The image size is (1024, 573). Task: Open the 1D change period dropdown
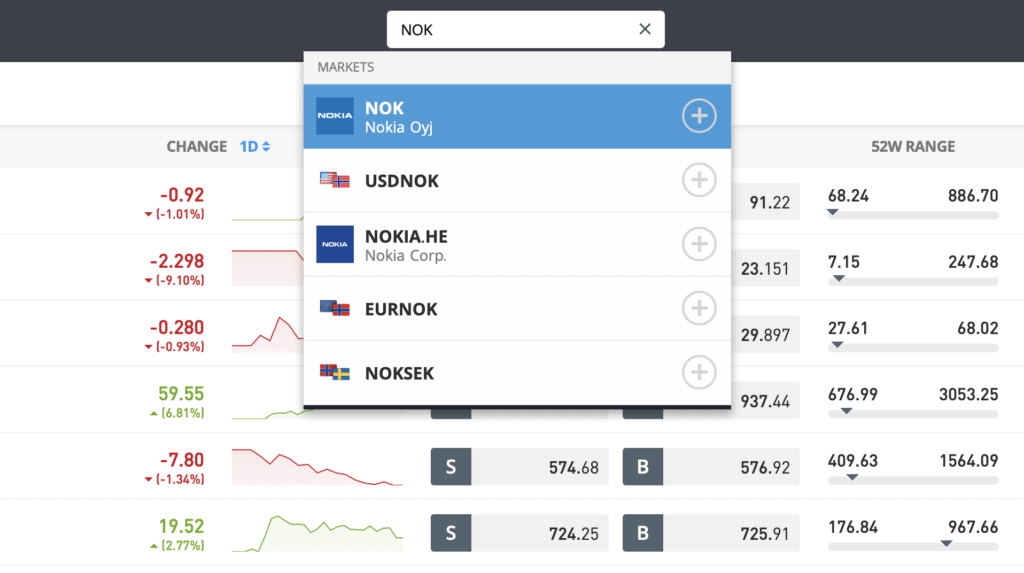pos(255,146)
